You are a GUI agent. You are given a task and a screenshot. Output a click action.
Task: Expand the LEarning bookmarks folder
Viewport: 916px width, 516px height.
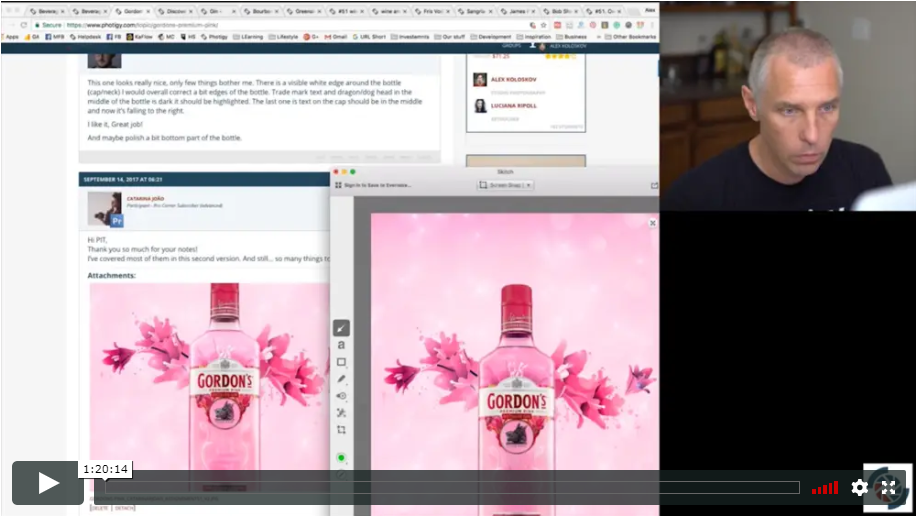coord(248,37)
